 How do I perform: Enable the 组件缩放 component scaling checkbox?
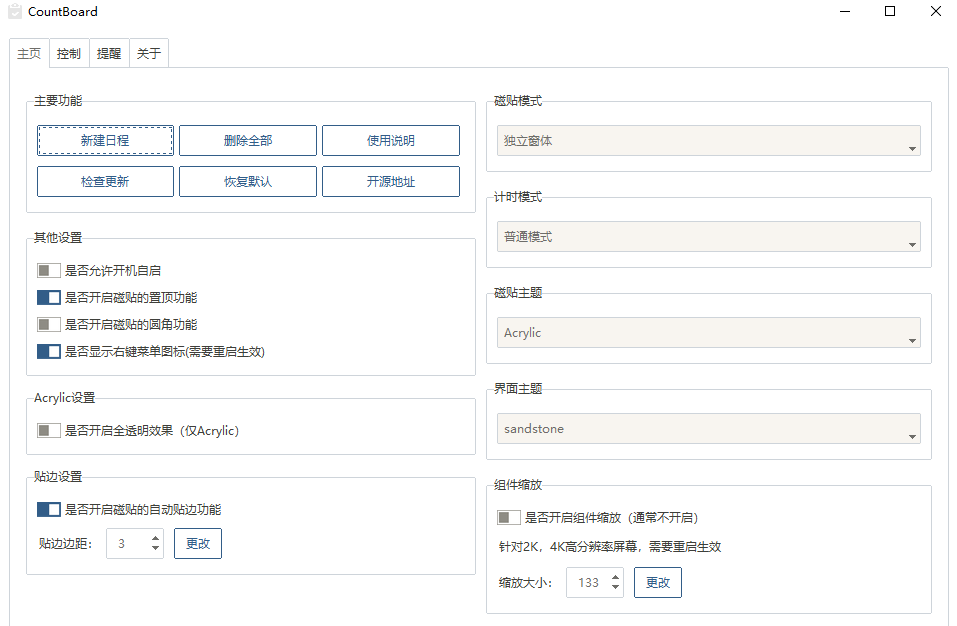coord(507,517)
